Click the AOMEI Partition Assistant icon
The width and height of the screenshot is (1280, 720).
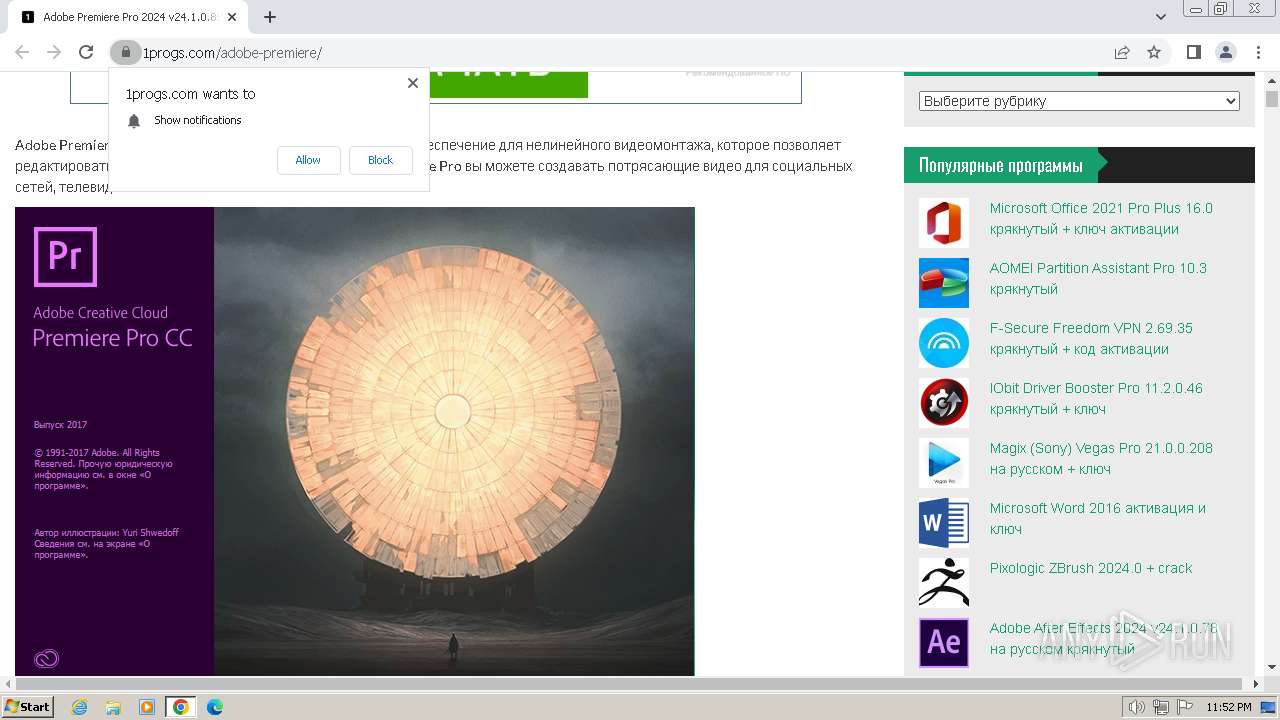click(944, 283)
